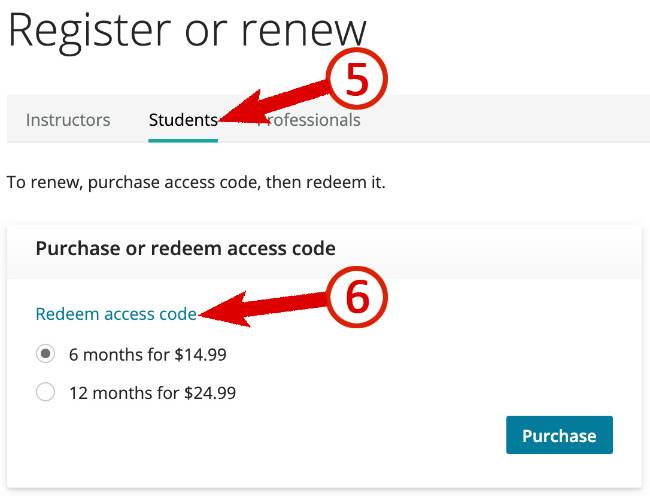Click the "6 months for $14.99" label
This screenshot has width=650, height=496.
click(148, 355)
